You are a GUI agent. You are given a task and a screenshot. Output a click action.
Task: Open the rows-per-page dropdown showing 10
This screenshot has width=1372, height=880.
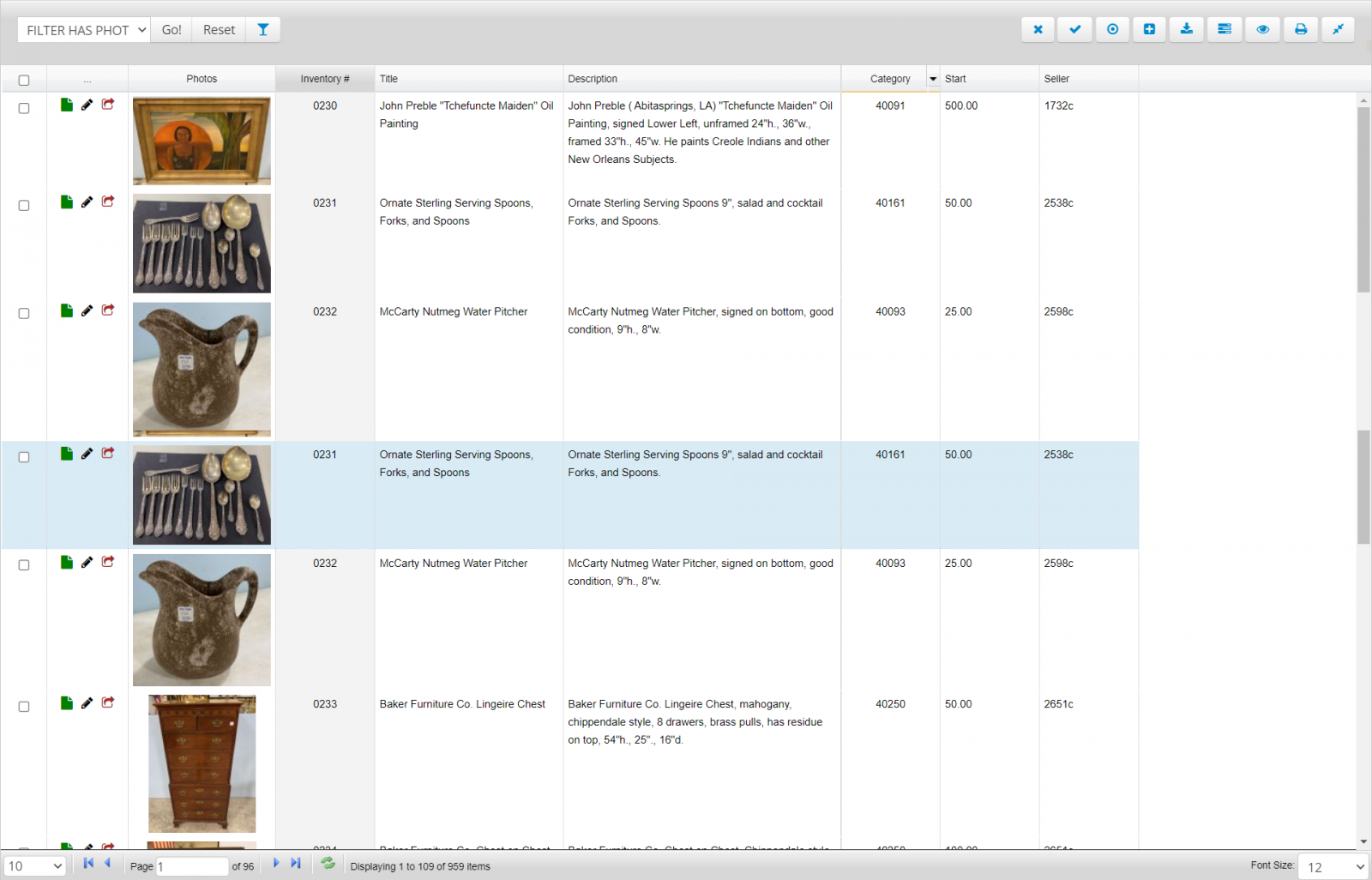(x=34, y=866)
